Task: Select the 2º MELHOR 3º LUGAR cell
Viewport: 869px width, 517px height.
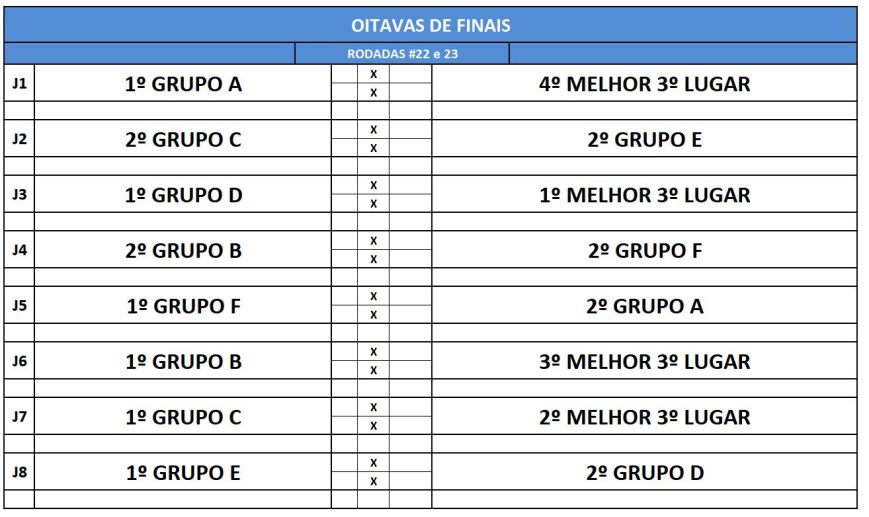Action: click(x=644, y=417)
